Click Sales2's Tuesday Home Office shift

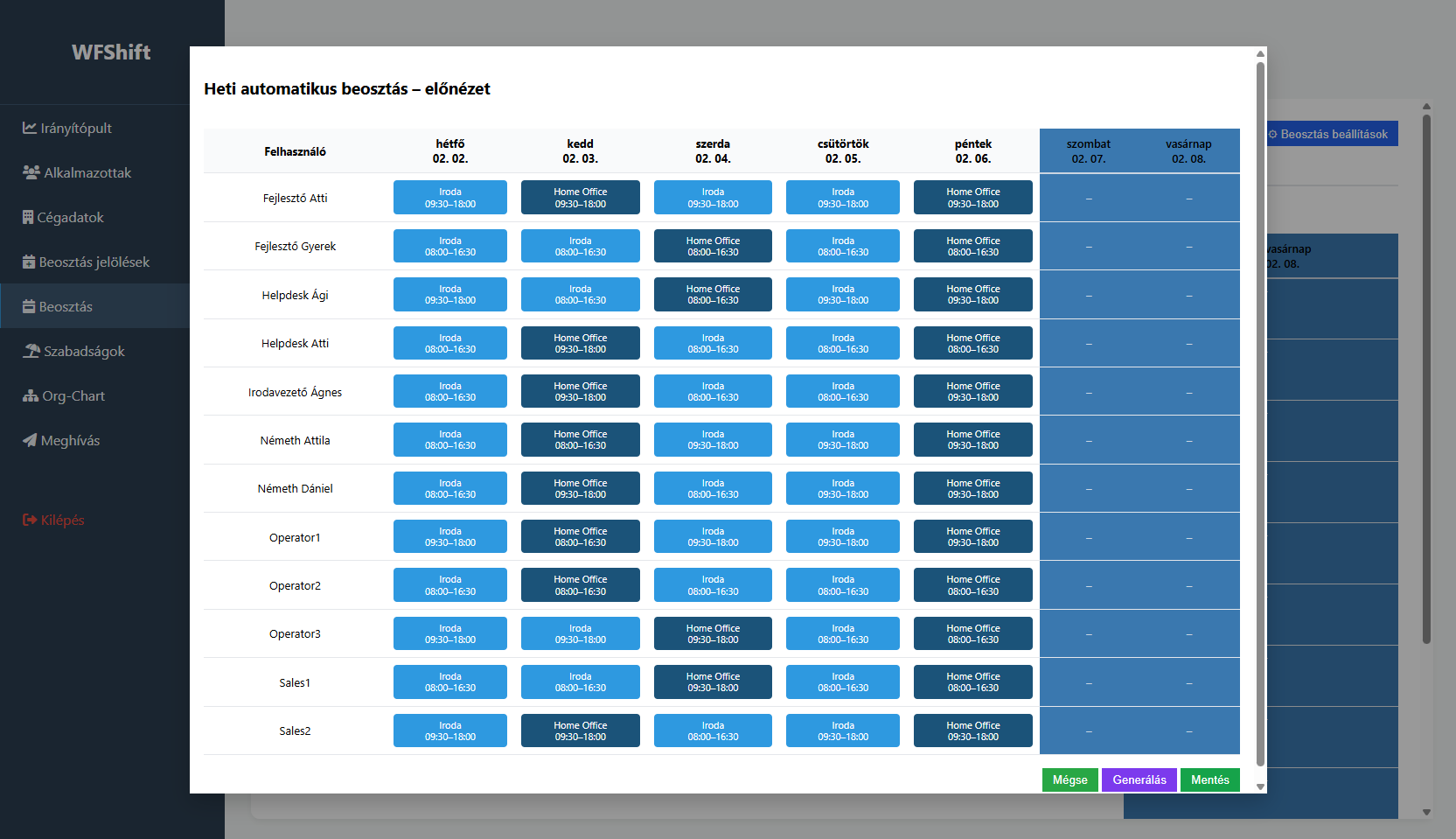[x=580, y=731]
